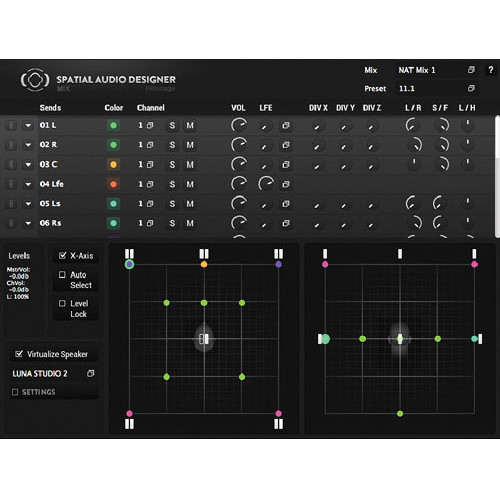Viewport: 500px width, 500px height.
Task: Click the DIV Z knob of 05 Ls
Action: pyautogui.click(x=371, y=204)
